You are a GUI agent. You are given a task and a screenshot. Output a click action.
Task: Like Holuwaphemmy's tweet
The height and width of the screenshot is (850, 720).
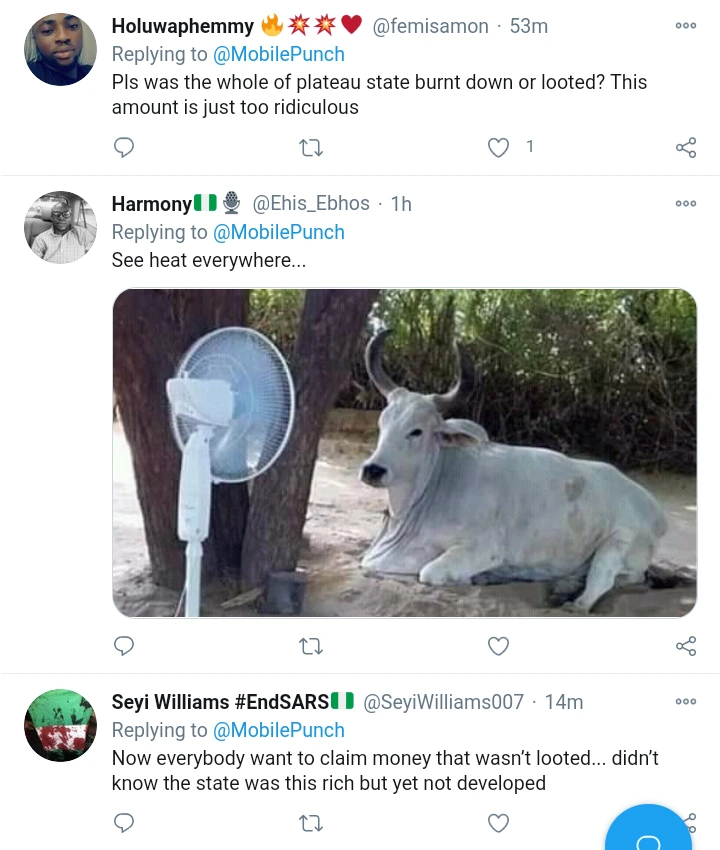click(498, 148)
